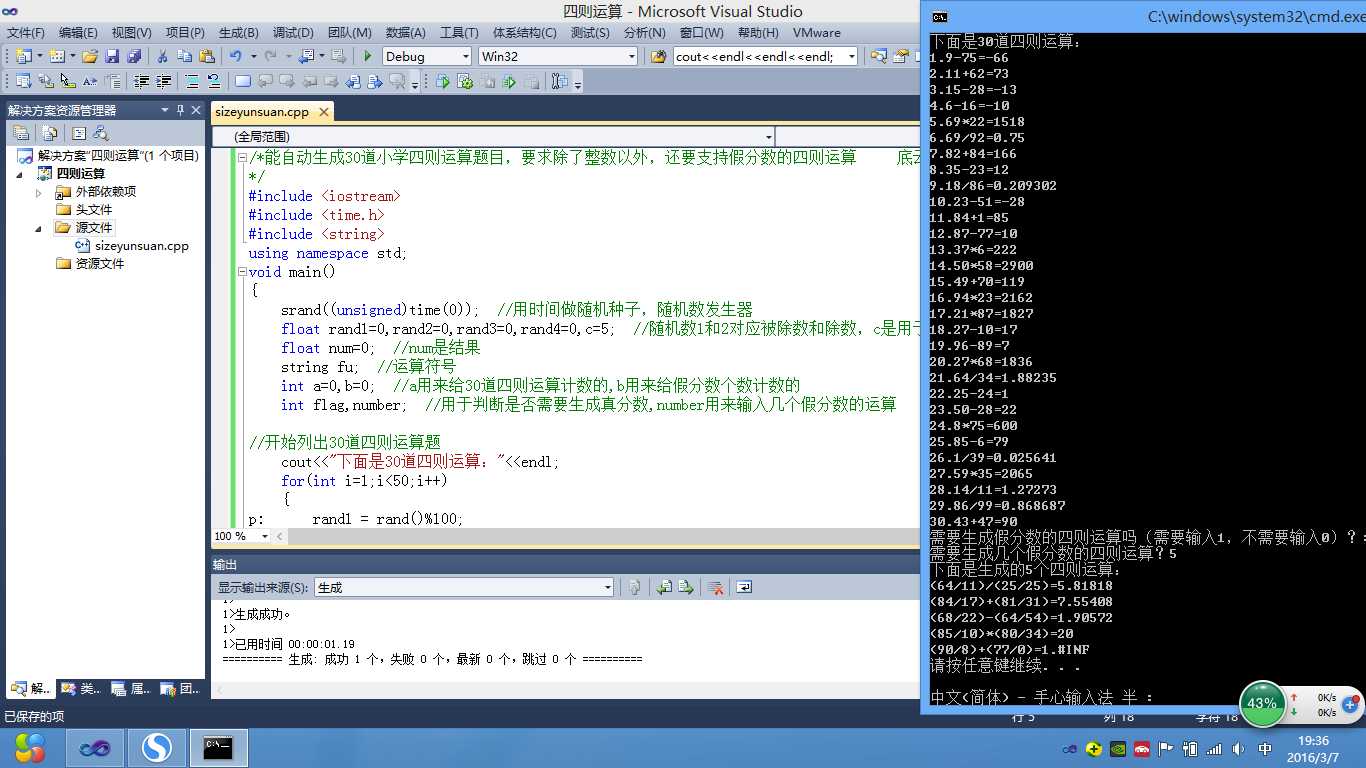The width and height of the screenshot is (1366, 768).
Task: Open the Debug (调试) menu
Action: tap(292, 33)
